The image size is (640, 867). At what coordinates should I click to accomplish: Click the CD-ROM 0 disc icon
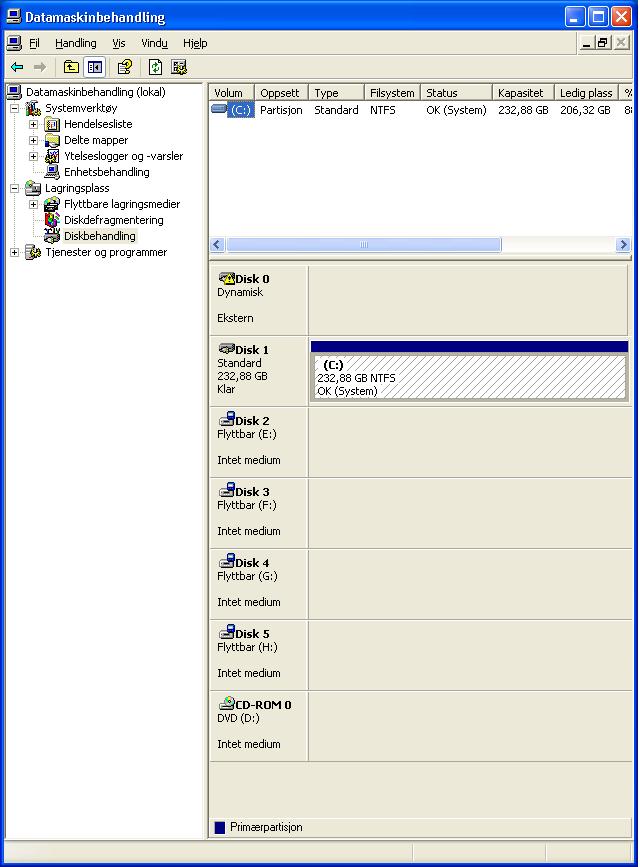[x=227, y=703]
